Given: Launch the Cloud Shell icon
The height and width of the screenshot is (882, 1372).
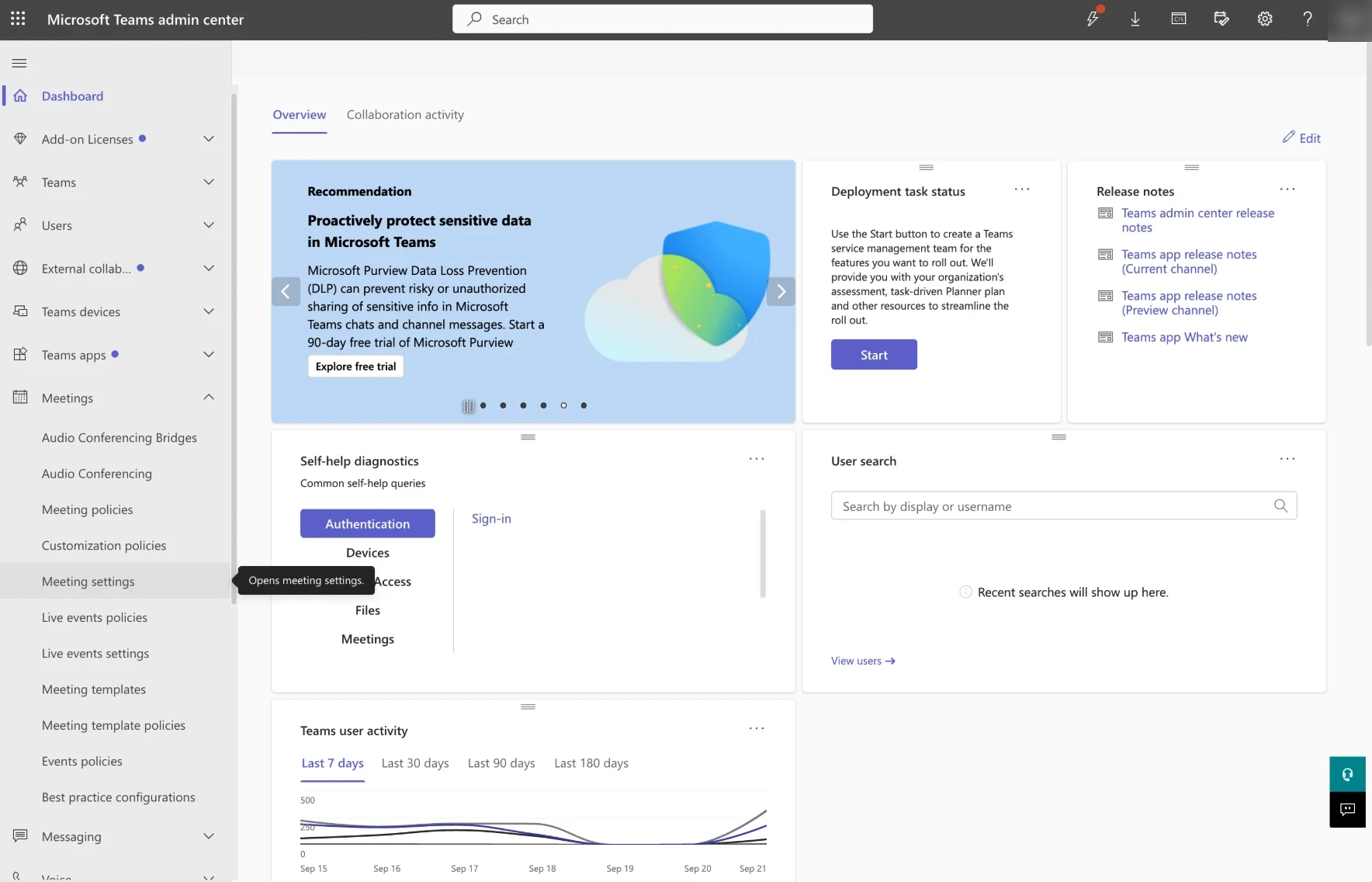Looking at the screenshot, I should coord(1179,19).
